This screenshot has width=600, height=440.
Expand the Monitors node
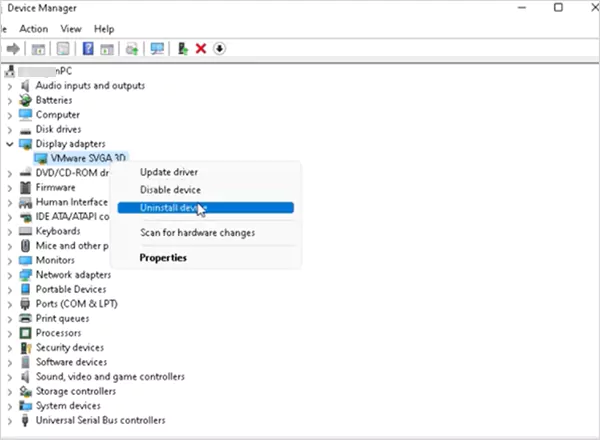pos(10,261)
